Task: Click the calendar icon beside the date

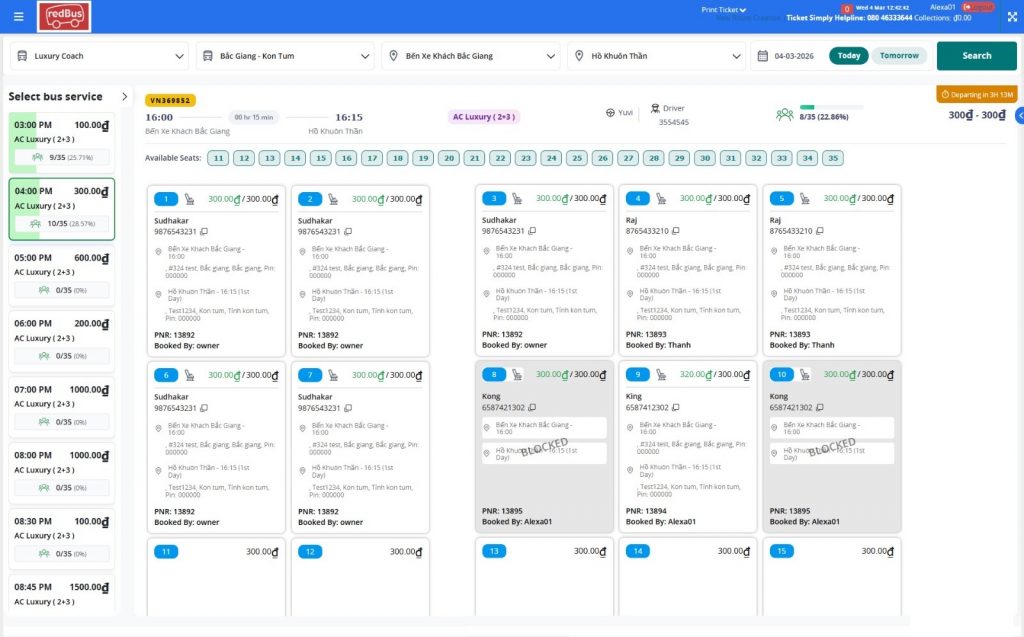Action: point(763,56)
